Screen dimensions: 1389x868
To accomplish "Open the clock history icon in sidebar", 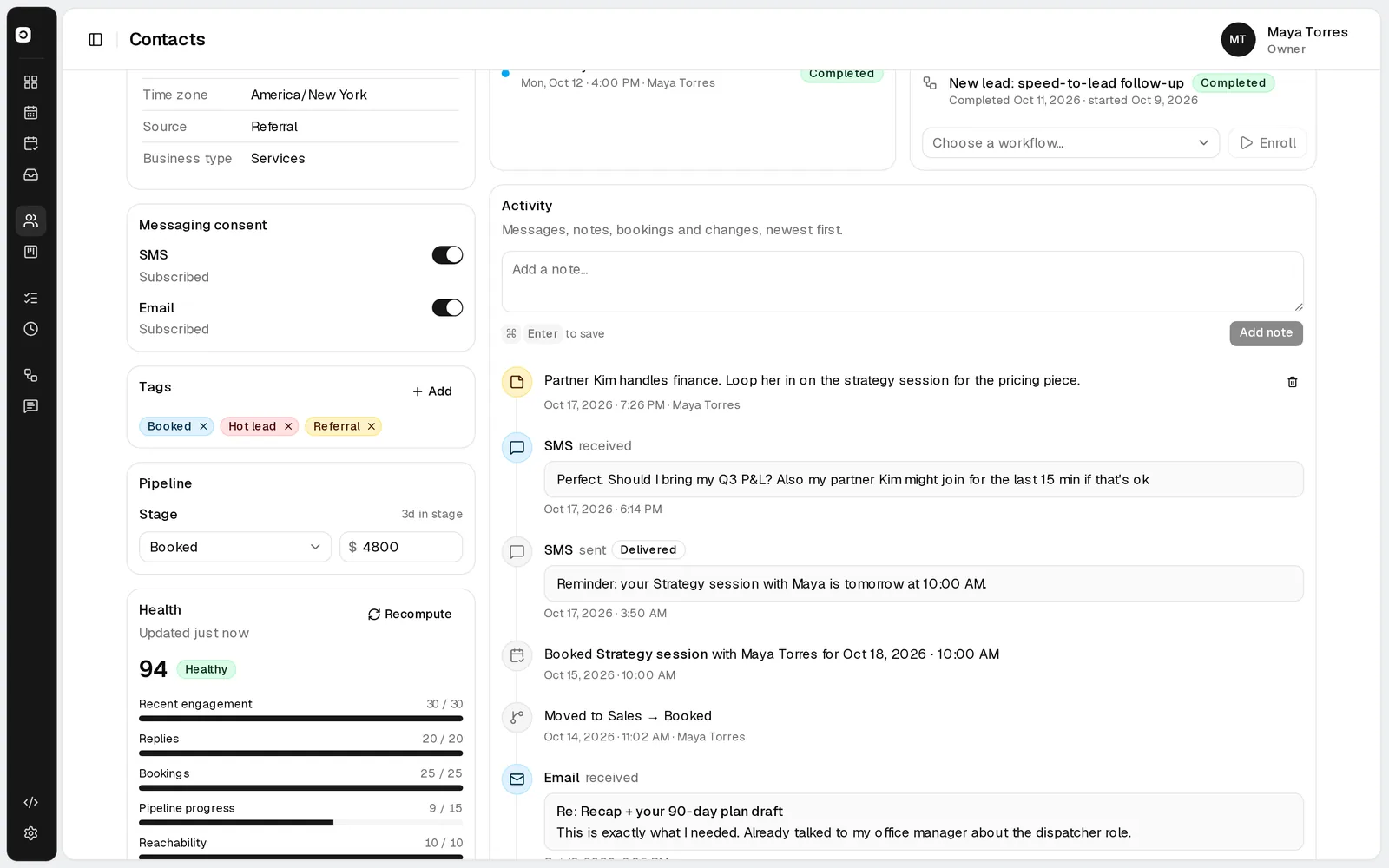I will tap(31, 329).
